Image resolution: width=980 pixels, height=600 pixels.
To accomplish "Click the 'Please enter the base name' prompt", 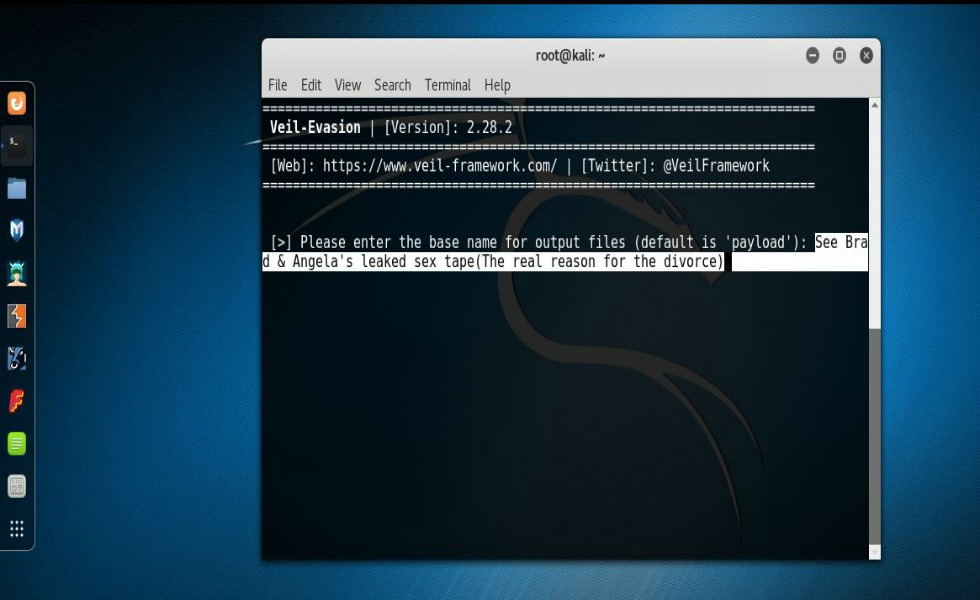I will 541,242.
